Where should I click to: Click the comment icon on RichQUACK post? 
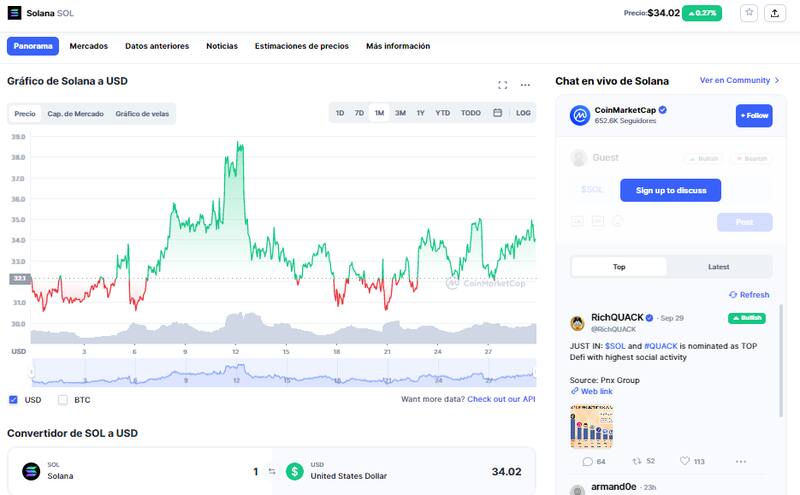pyautogui.click(x=588, y=461)
